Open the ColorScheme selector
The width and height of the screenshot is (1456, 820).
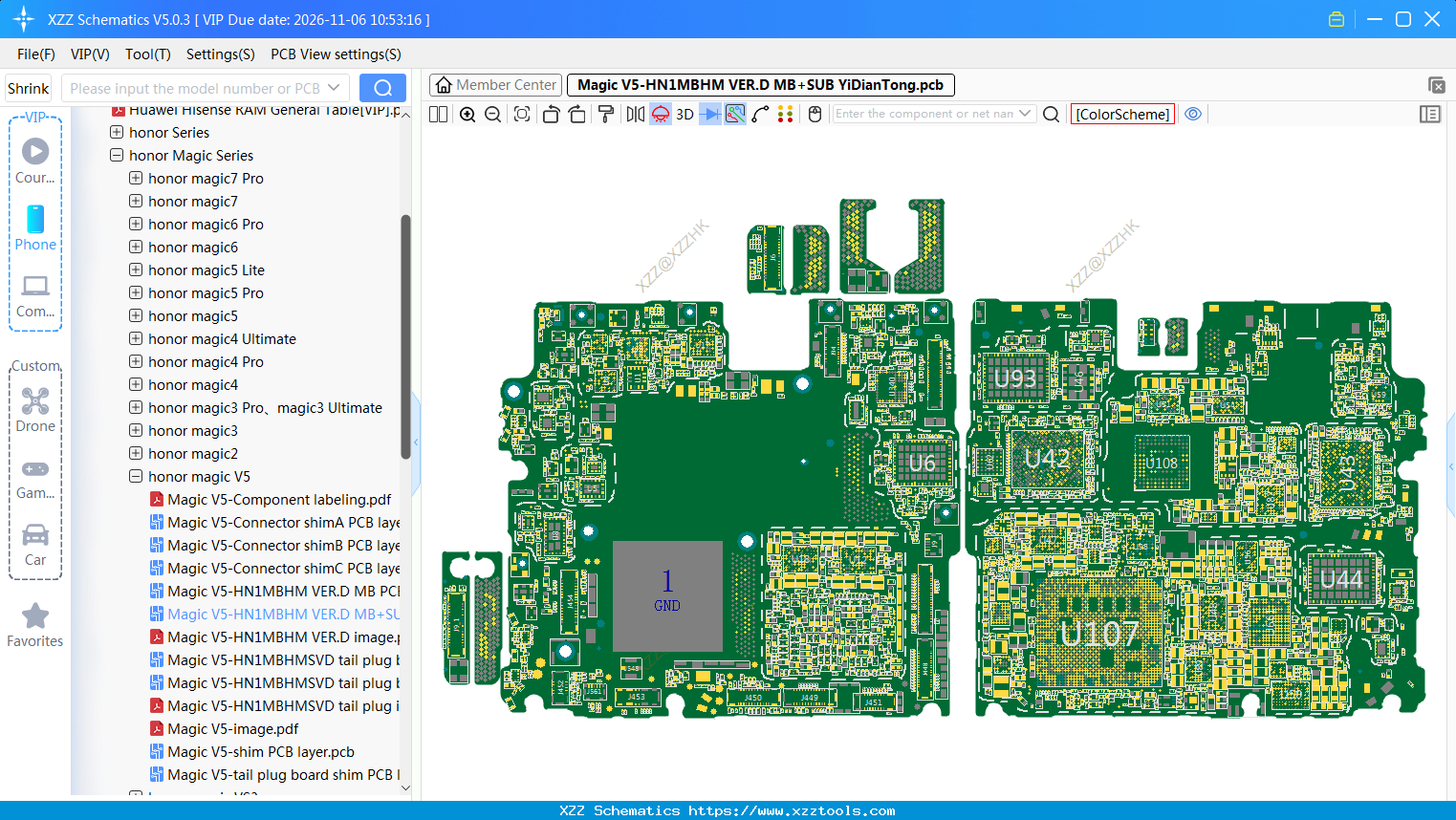[x=1122, y=113]
